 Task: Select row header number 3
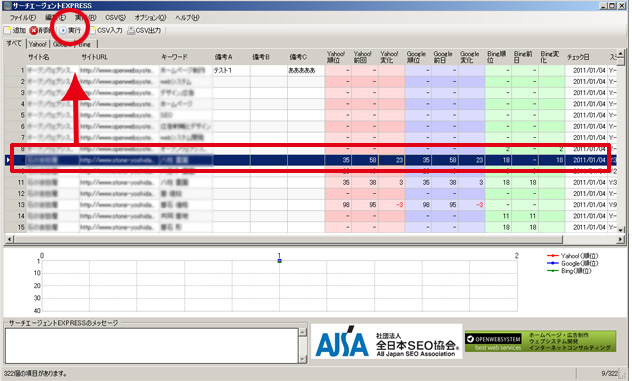coord(15,93)
